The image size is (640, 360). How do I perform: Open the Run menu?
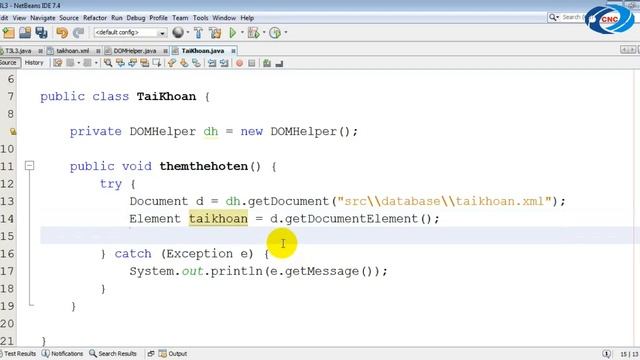[117, 18]
